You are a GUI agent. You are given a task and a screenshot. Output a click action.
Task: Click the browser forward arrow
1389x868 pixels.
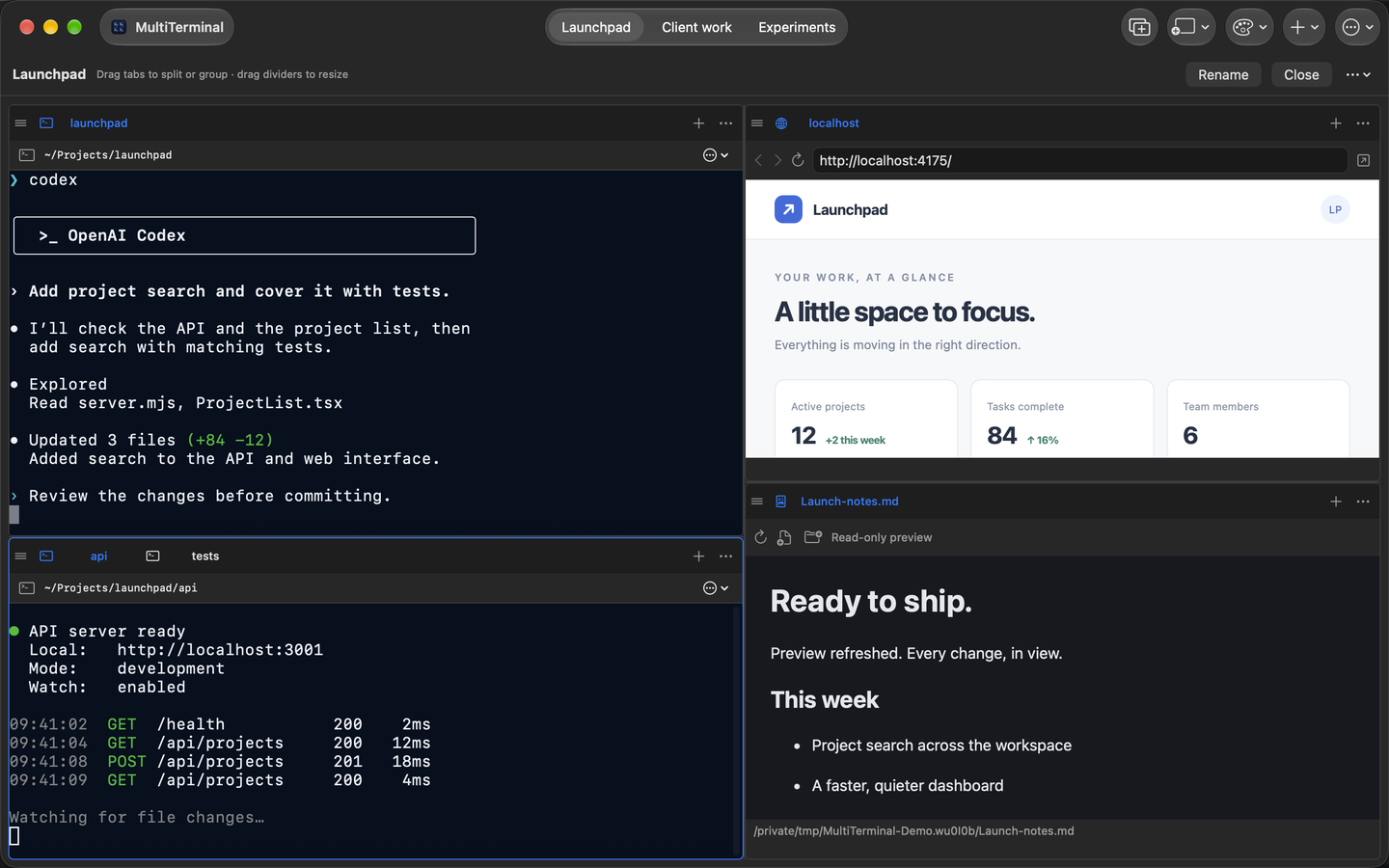[777, 160]
